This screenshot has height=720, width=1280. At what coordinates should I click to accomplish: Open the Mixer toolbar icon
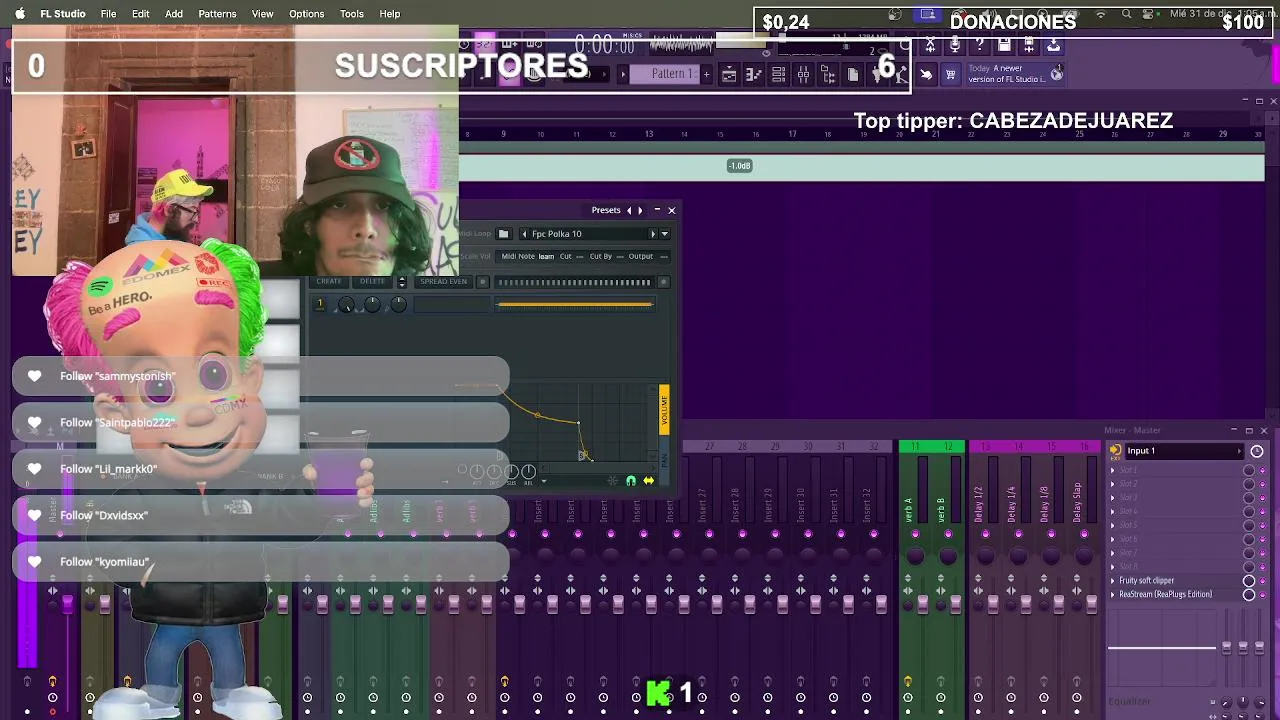click(x=803, y=74)
